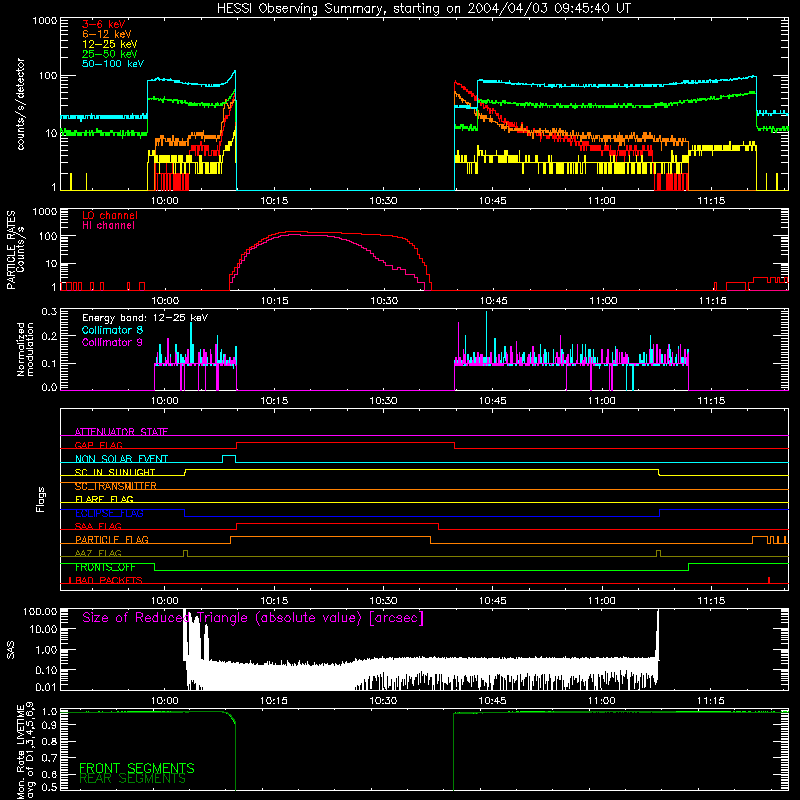Click the SAA_FLAG label
This screenshot has height=800, width=800.
98,526
